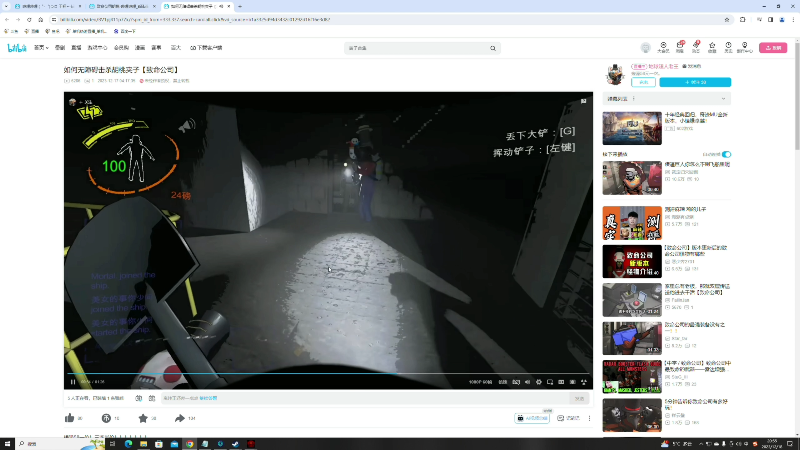Image resolution: width=800 pixels, height=450 pixels.
Task: Open the Anime tab in the header
Action: [x=60, y=48]
